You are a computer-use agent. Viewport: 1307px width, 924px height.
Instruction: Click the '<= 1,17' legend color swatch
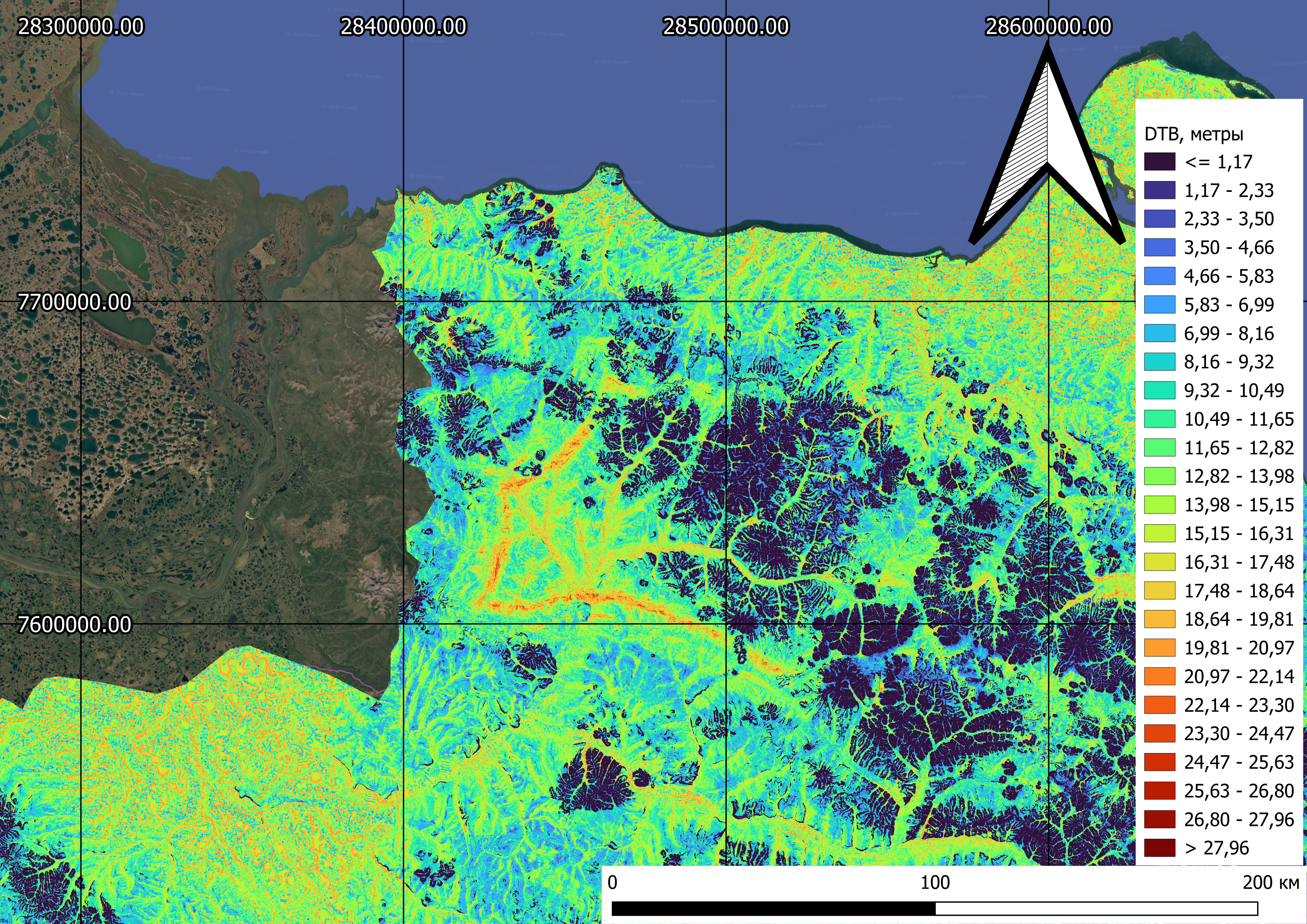click(x=1159, y=162)
